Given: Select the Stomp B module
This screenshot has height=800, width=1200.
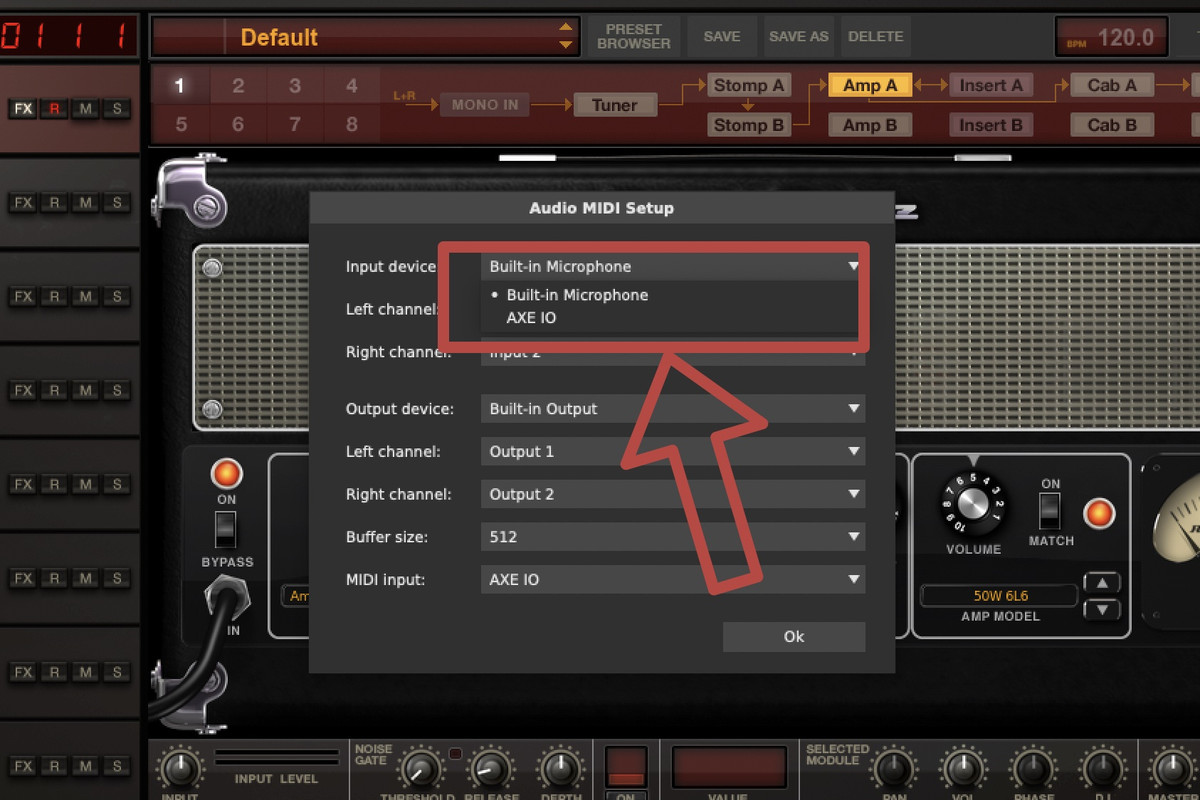Looking at the screenshot, I should 749,125.
